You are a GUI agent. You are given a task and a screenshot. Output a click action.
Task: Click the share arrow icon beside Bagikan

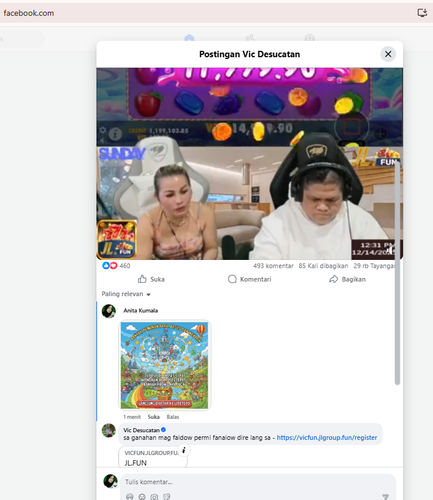coord(333,279)
